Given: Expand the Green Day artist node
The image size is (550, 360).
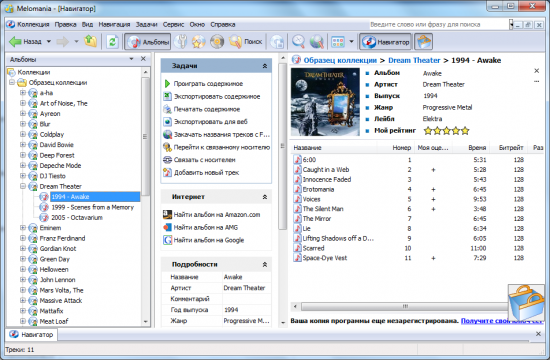Looking at the screenshot, I should tap(23, 259).
